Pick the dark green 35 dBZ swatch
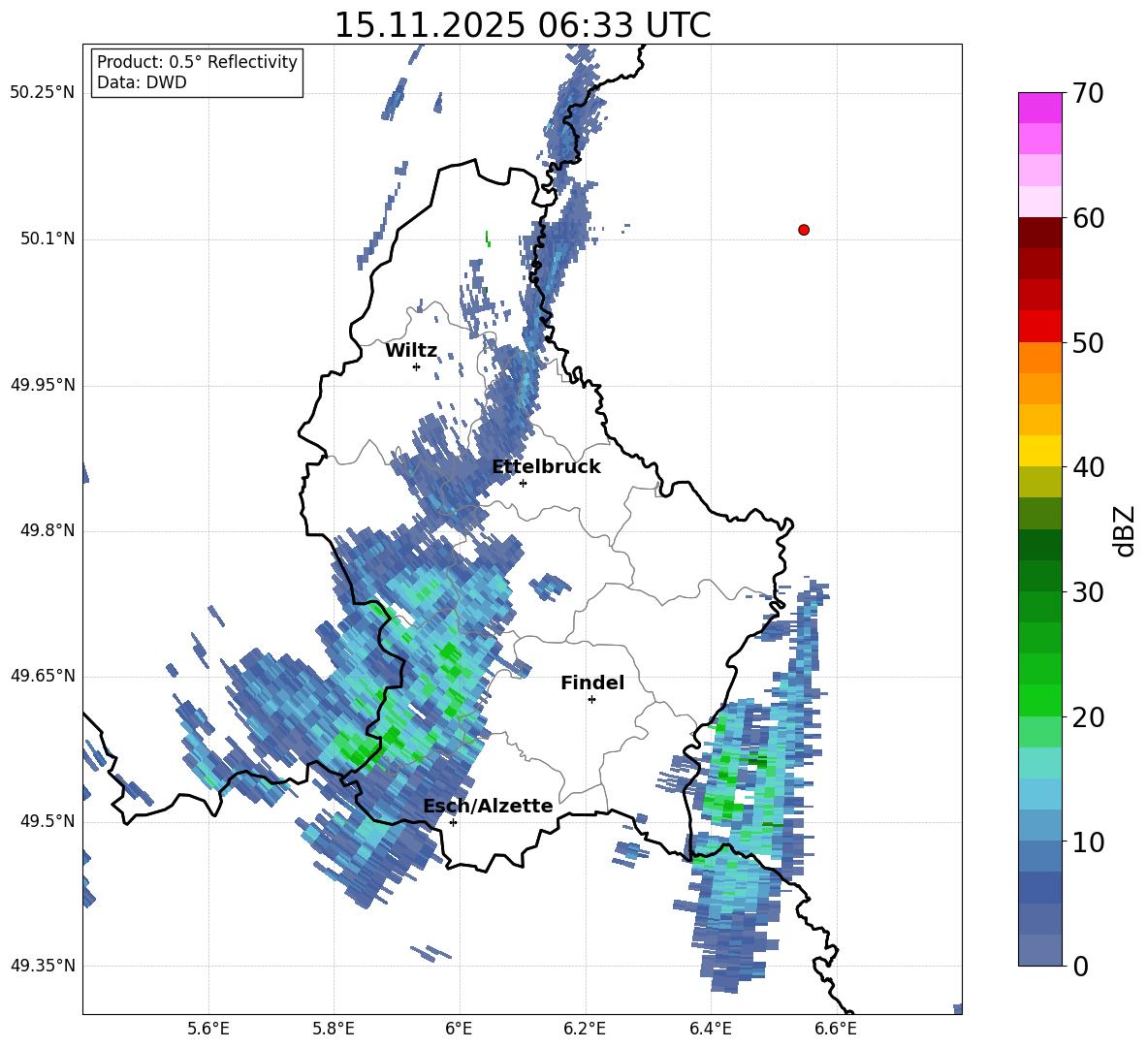The image size is (1148, 1048). pos(1039,545)
